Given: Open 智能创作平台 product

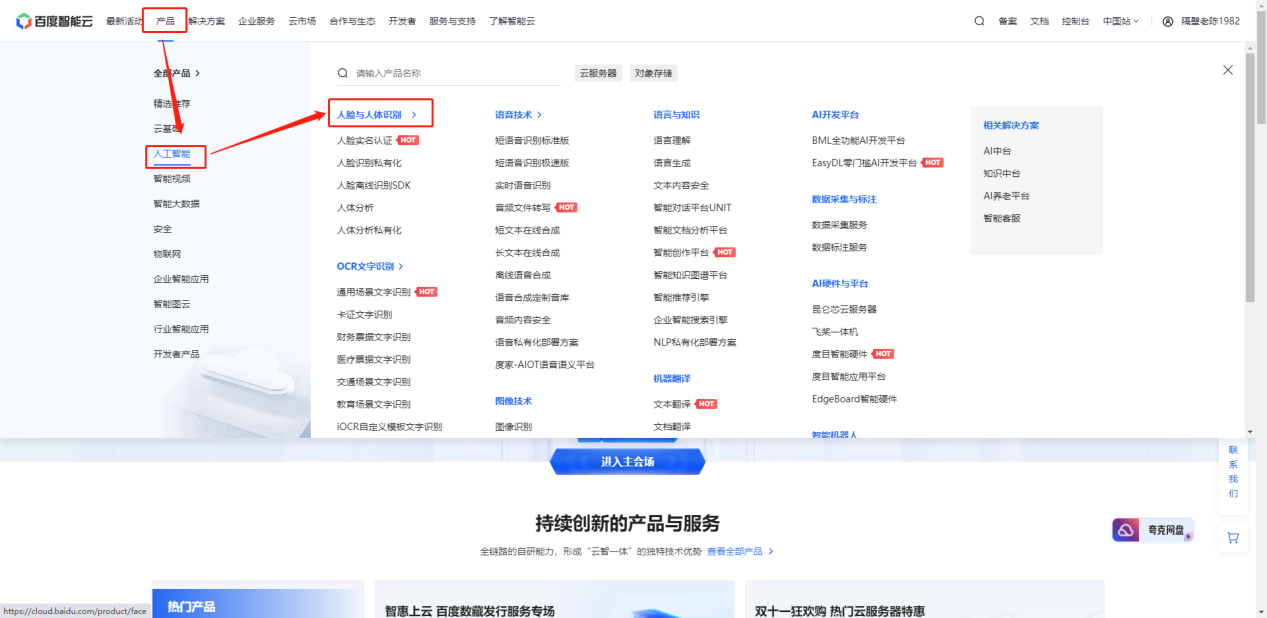Looking at the screenshot, I should 682,253.
